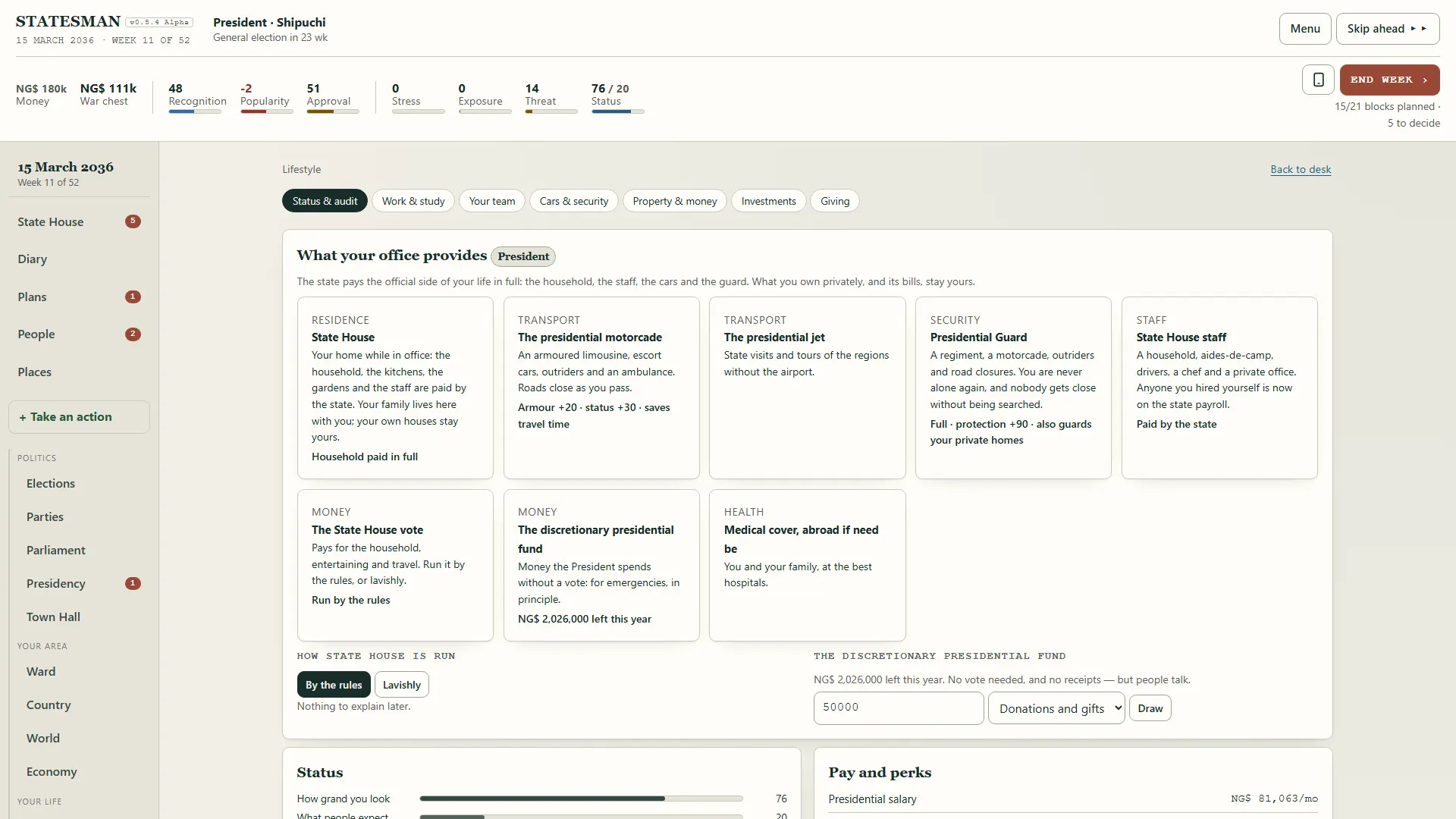1456x819 pixels.
Task: Click the Status 76 / 20 stat
Action: [x=617, y=98]
